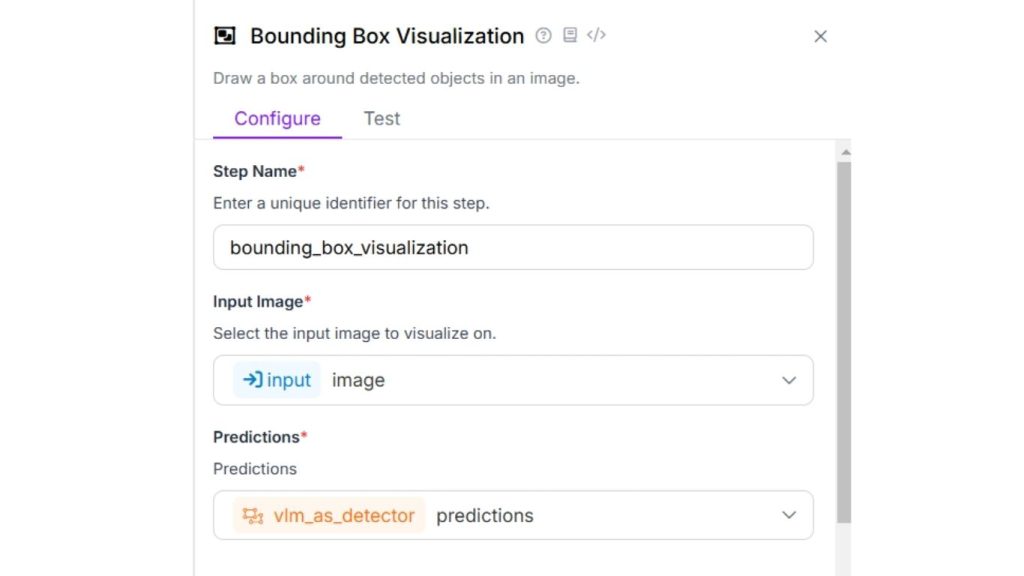The width and height of the screenshot is (1024, 576).
Task: Click the vlm_as_detector model chip icon
Action: 253,516
